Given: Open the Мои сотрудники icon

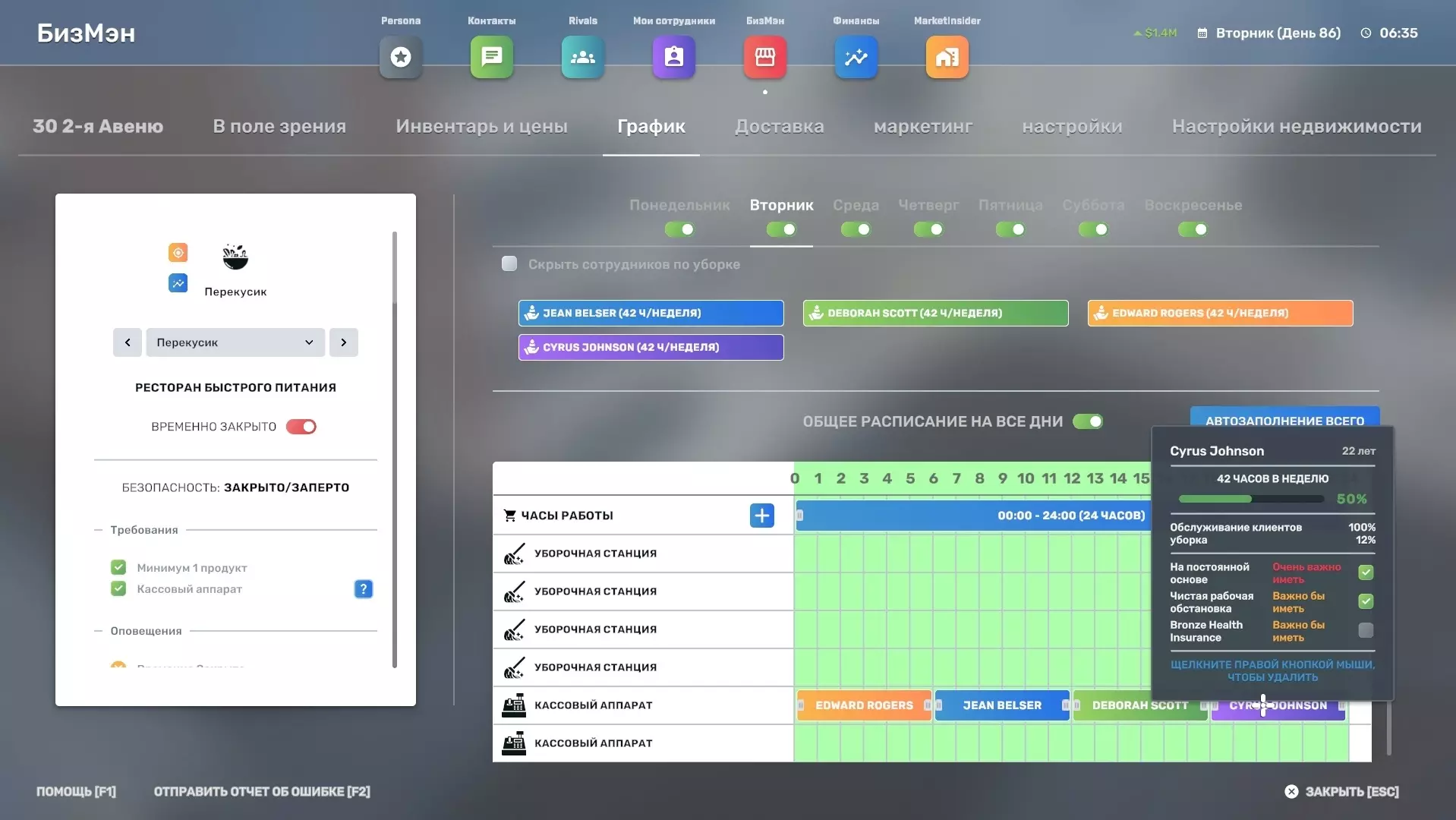Looking at the screenshot, I should (674, 57).
